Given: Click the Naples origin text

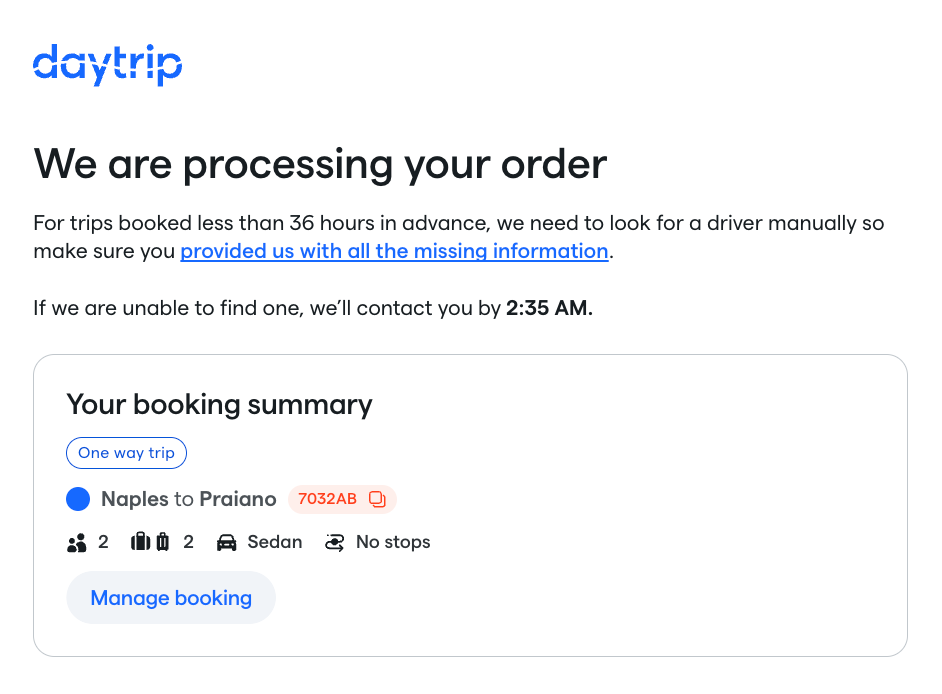Looking at the screenshot, I should pyautogui.click(x=135, y=499).
